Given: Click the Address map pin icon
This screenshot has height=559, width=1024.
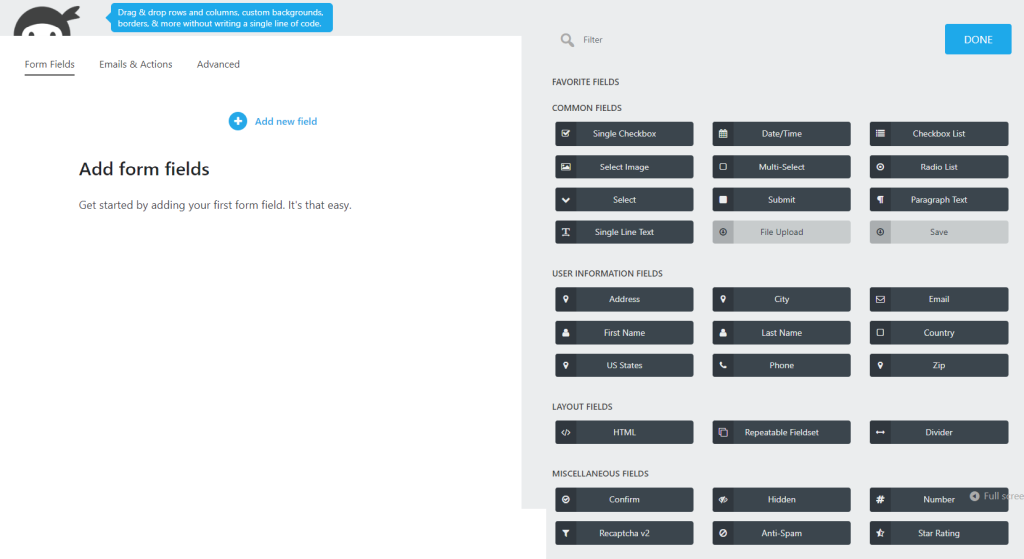Looking at the screenshot, I should [x=566, y=299].
